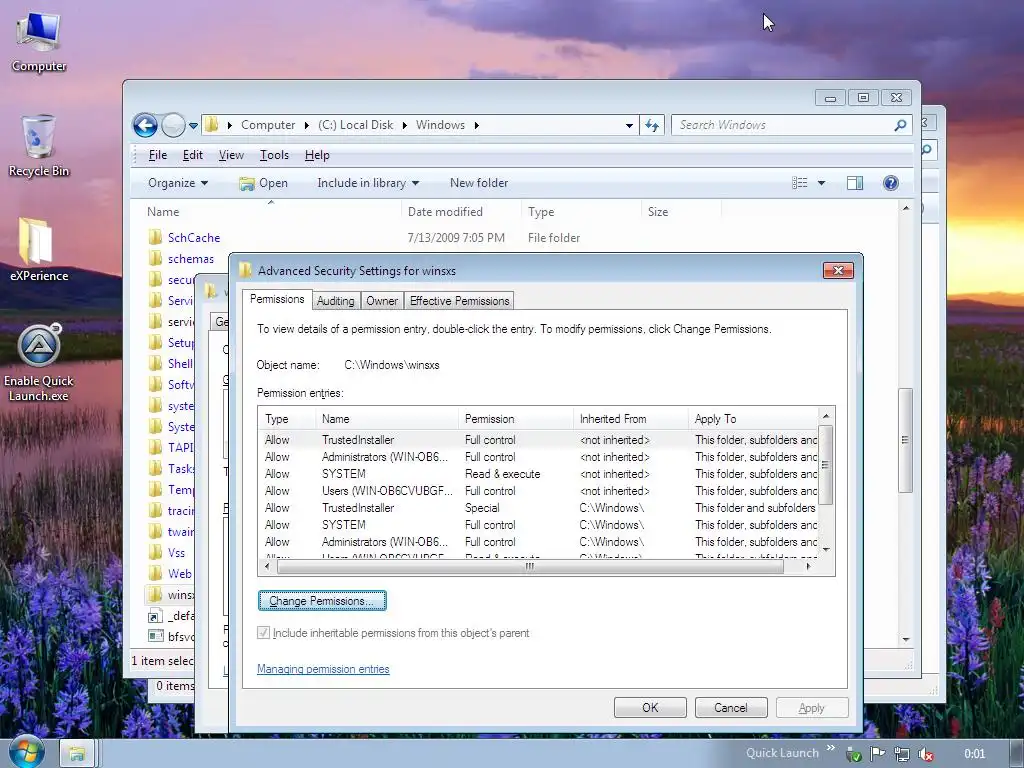1024x768 pixels.
Task: Click the Explorer taskbar button
Action: [77, 754]
